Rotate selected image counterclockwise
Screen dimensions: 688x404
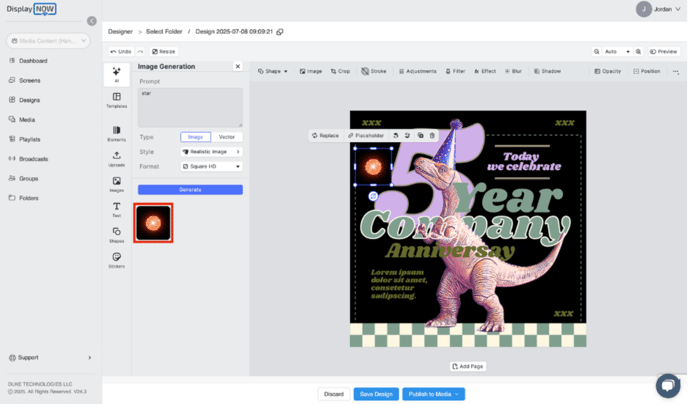(396, 136)
